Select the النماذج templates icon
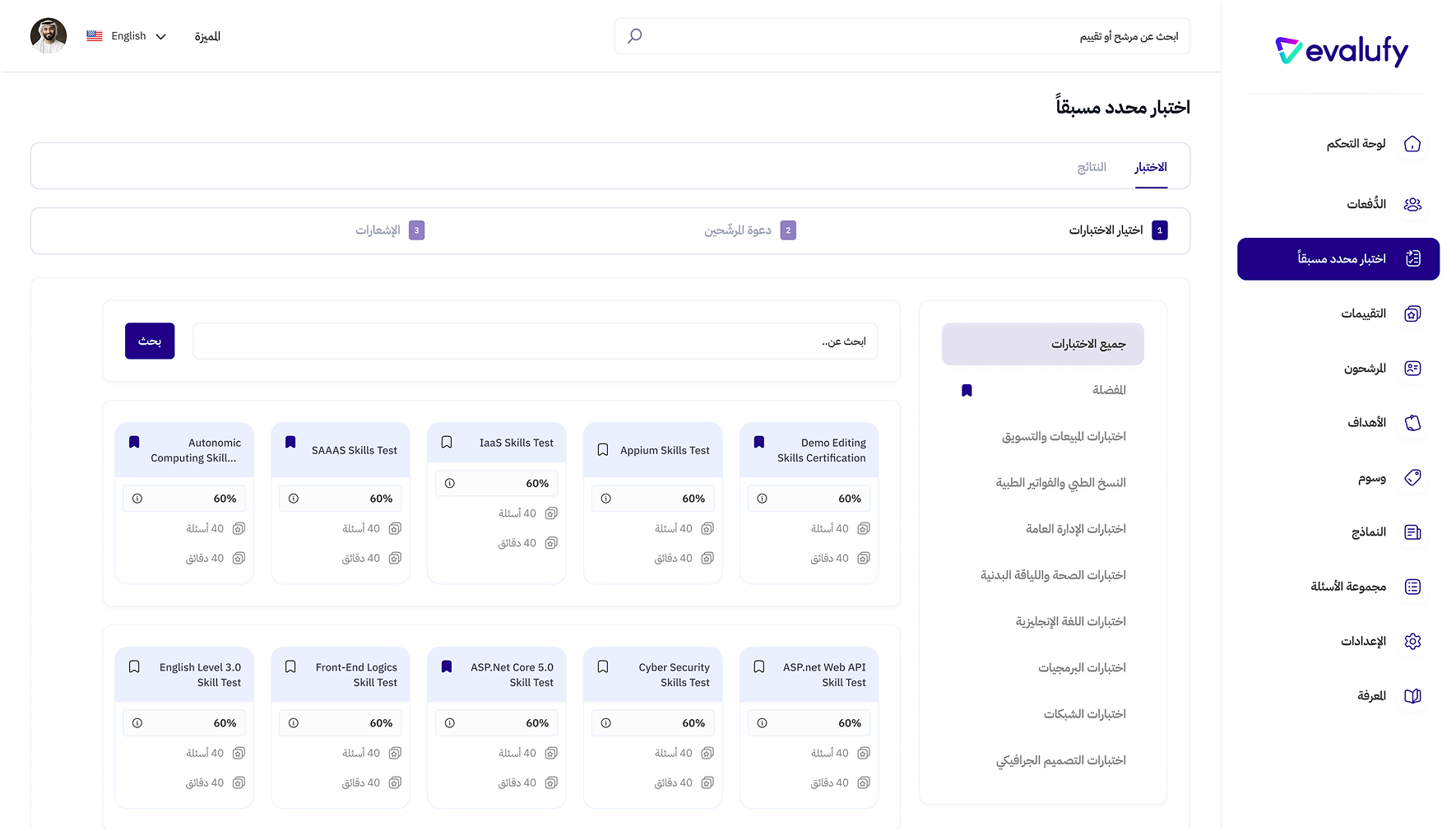Image resolution: width=1456 pixels, height=831 pixels. pos(1413,532)
